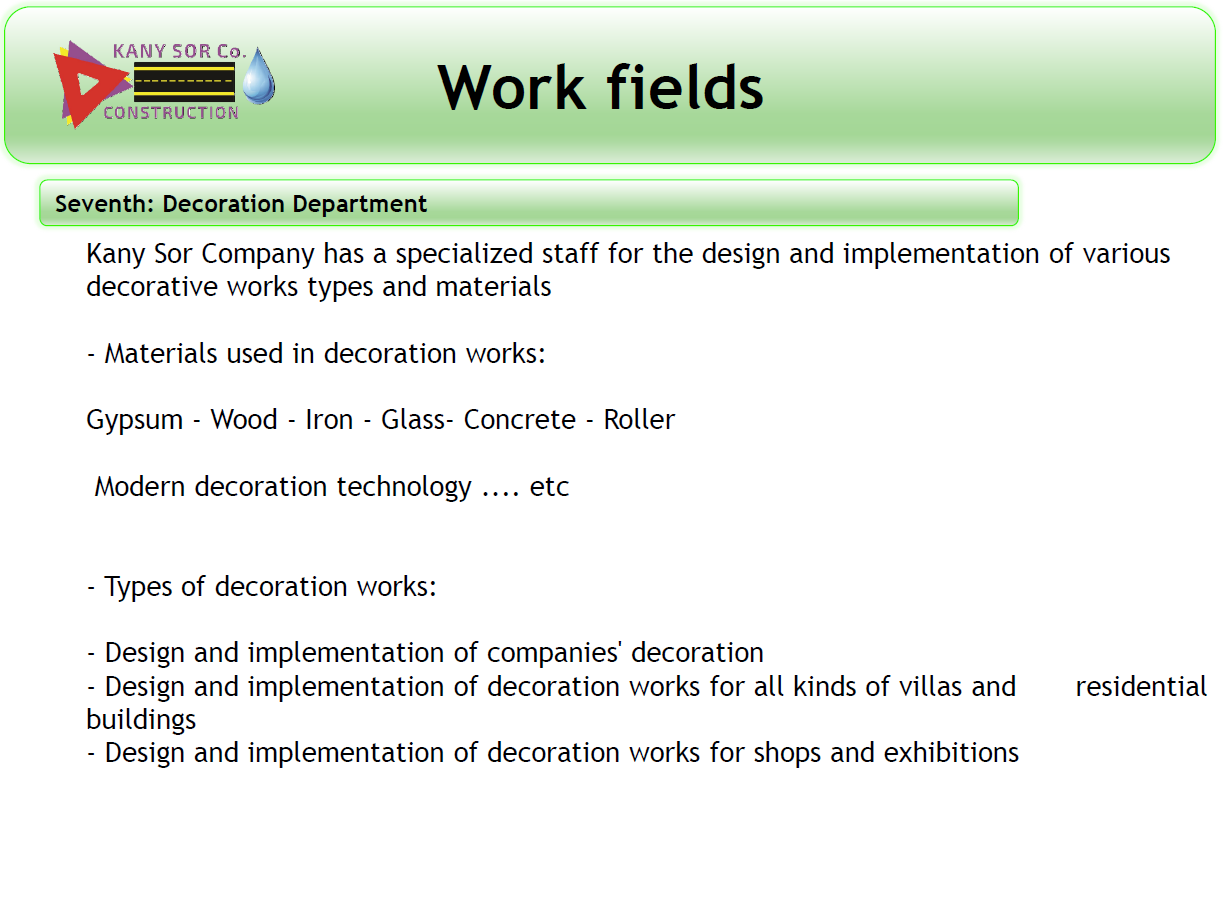The height and width of the screenshot is (900, 1230).
Task: Click the 'decorative works types and materials' line
Action: coord(319,287)
